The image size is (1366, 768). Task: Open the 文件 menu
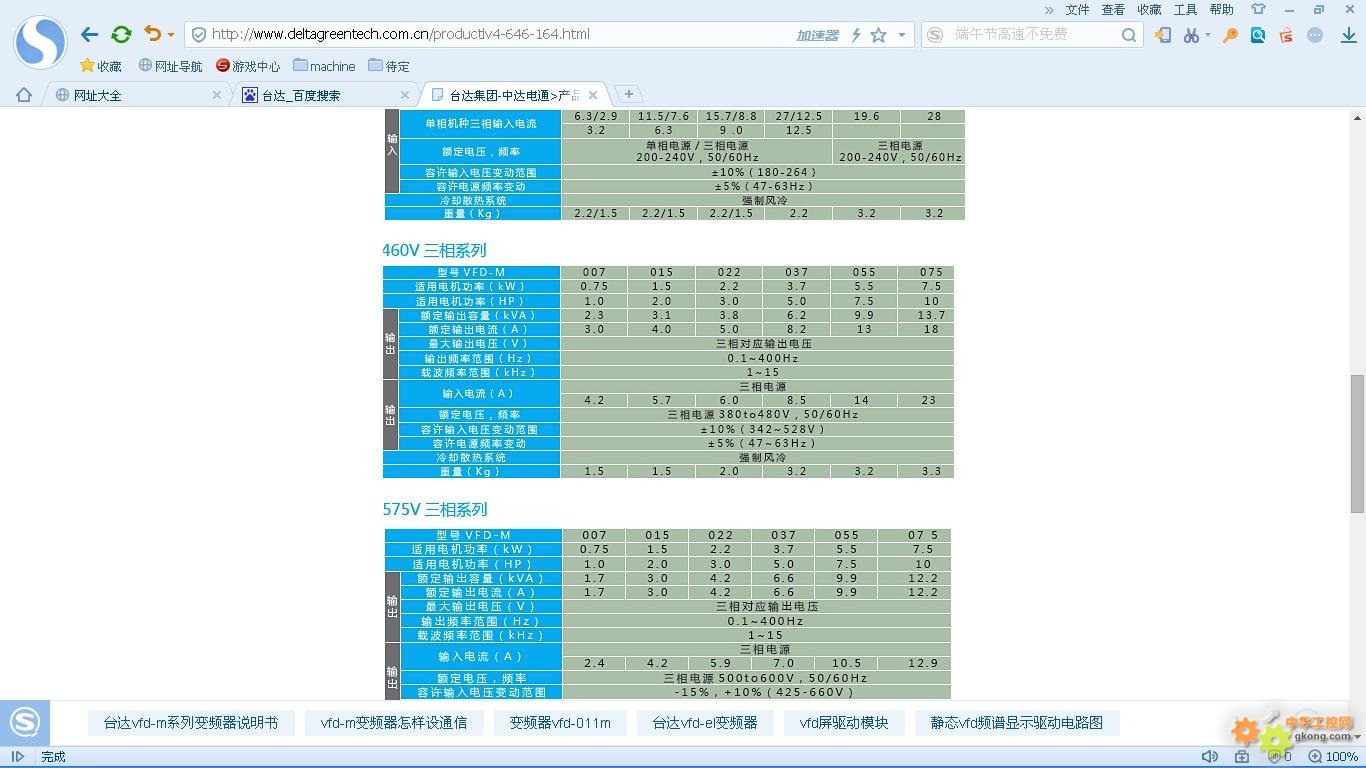click(1077, 9)
